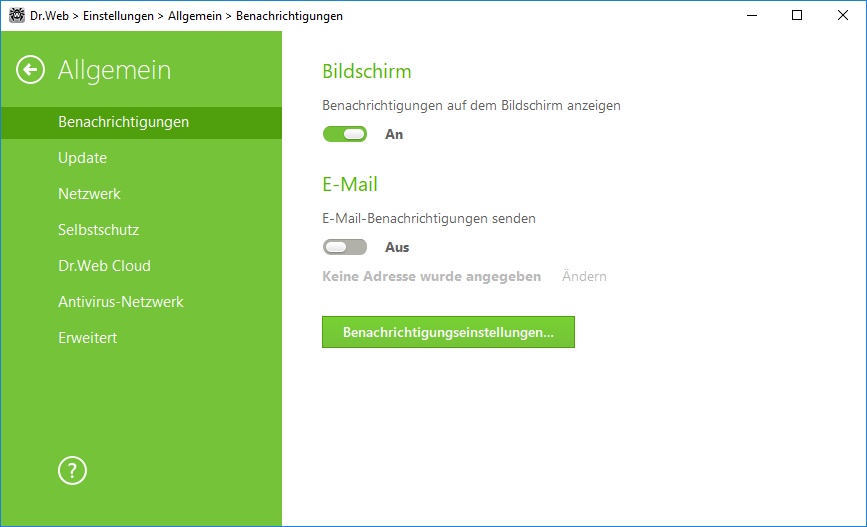Click 'An' toggle status label
The width and height of the screenshot is (867, 527).
[394, 134]
